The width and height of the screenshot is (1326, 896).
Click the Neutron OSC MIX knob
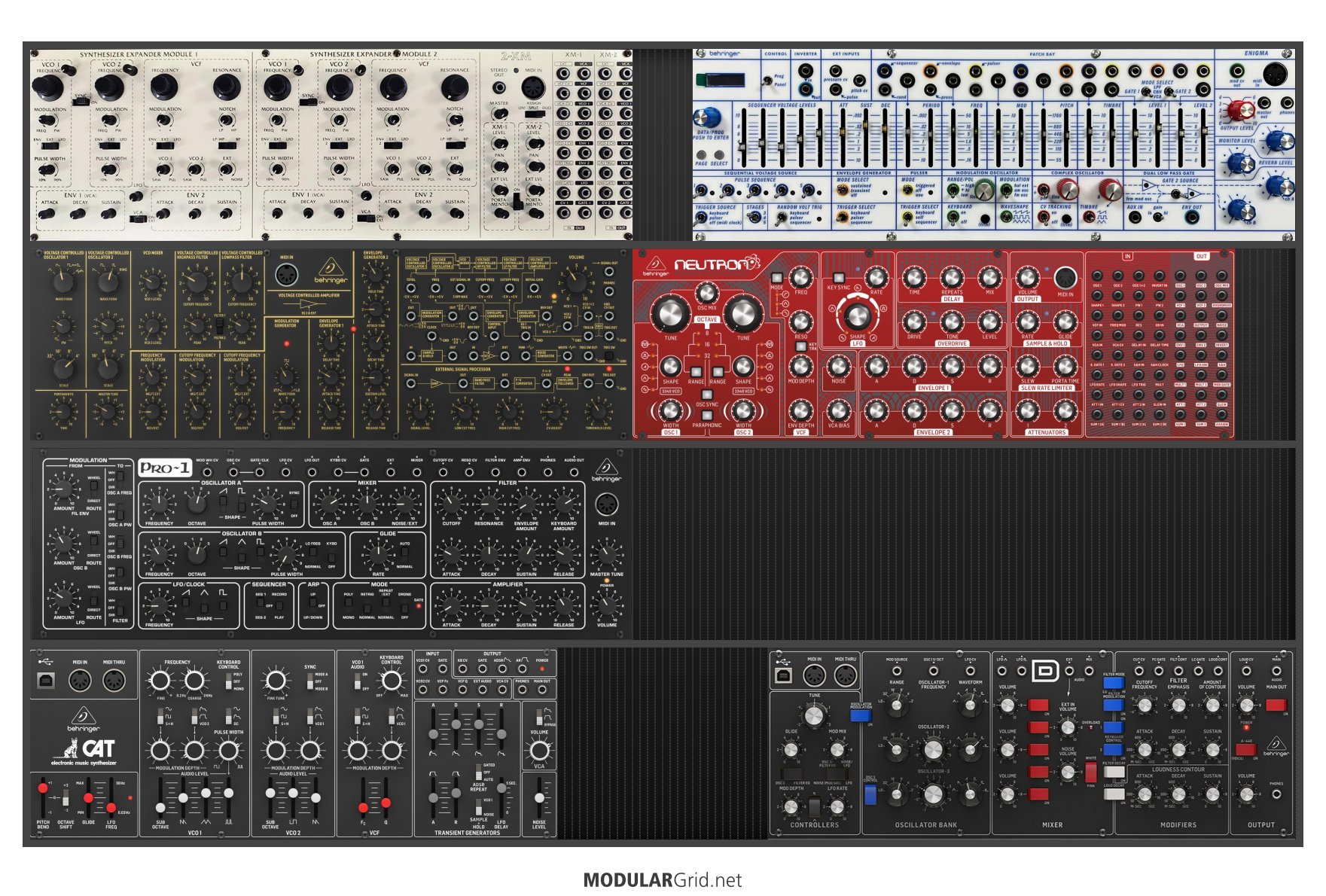(x=706, y=292)
